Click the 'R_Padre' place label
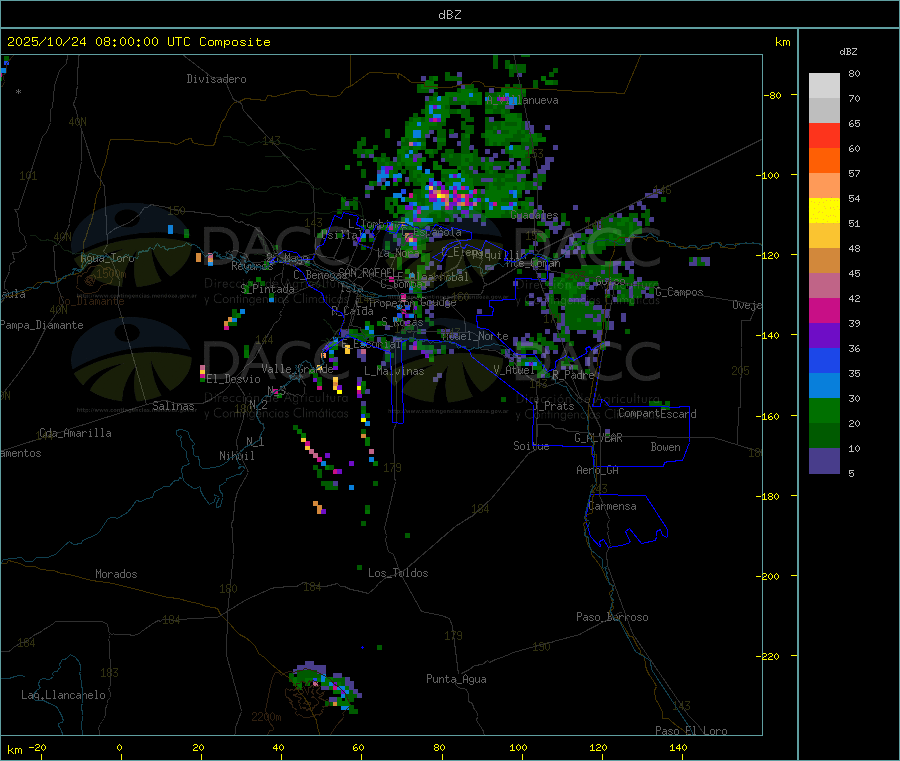The width and height of the screenshot is (900, 761). 573,375
